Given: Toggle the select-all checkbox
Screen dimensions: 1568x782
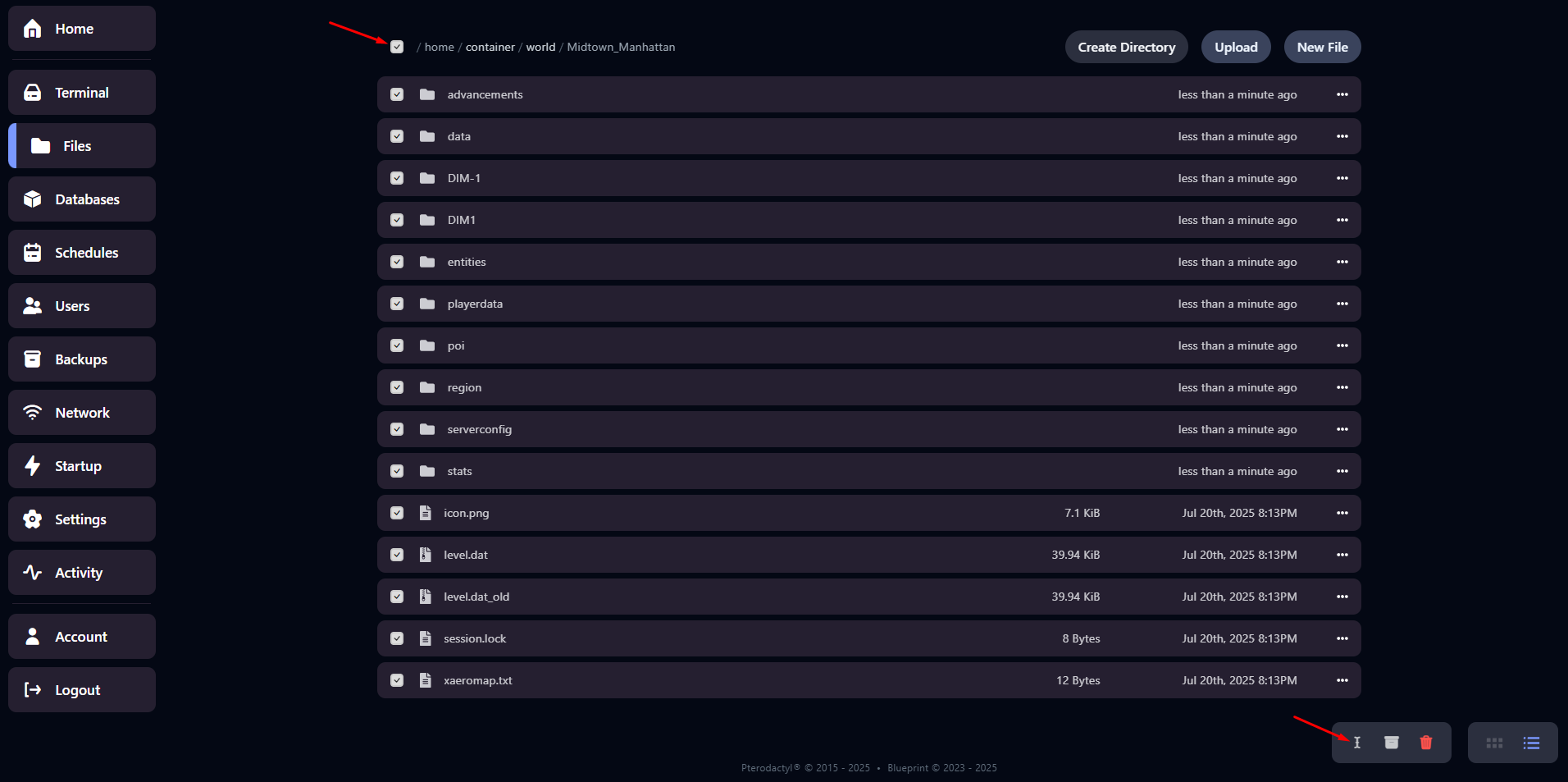Looking at the screenshot, I should 397,47.
